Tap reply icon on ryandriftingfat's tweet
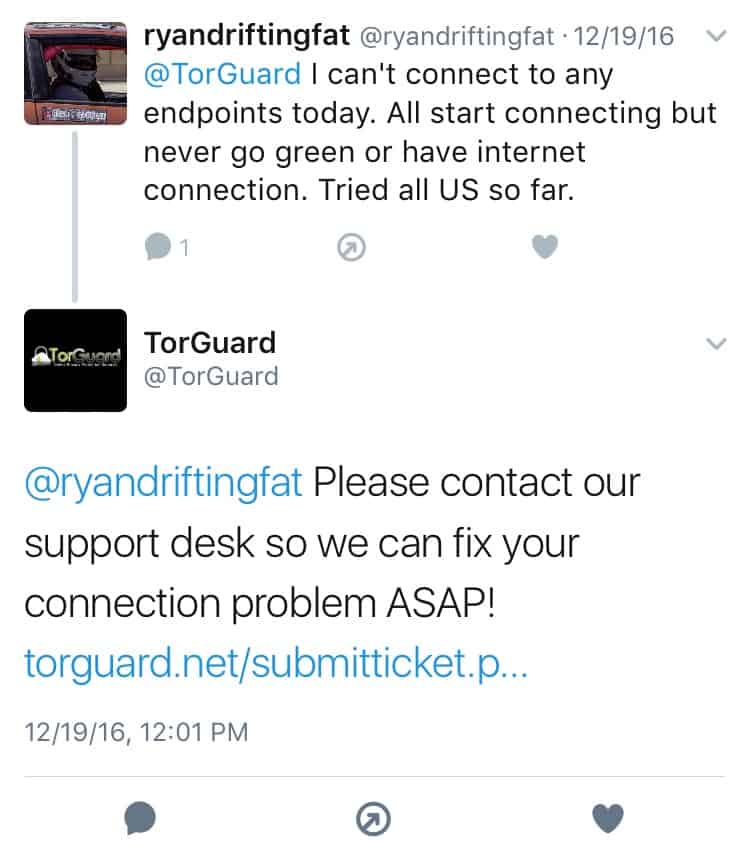 [x=158, y=246]
